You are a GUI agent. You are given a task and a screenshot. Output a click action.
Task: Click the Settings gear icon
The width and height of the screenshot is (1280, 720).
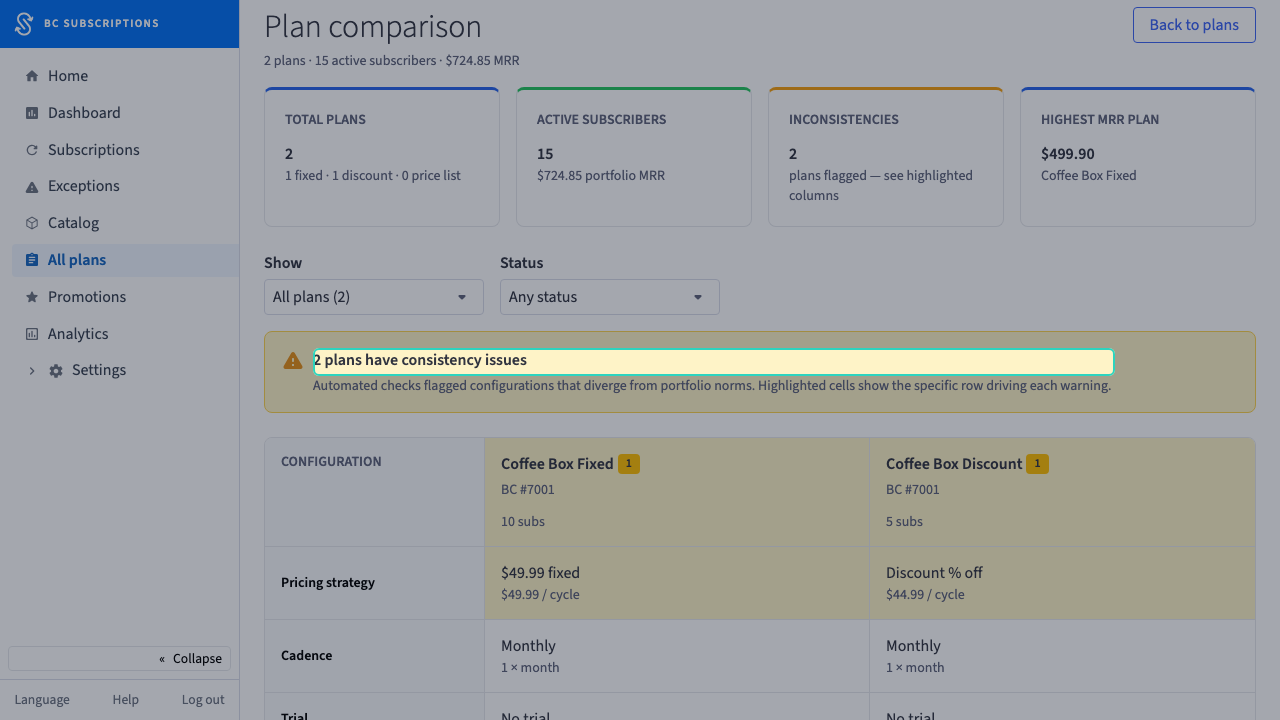[56, 371]
